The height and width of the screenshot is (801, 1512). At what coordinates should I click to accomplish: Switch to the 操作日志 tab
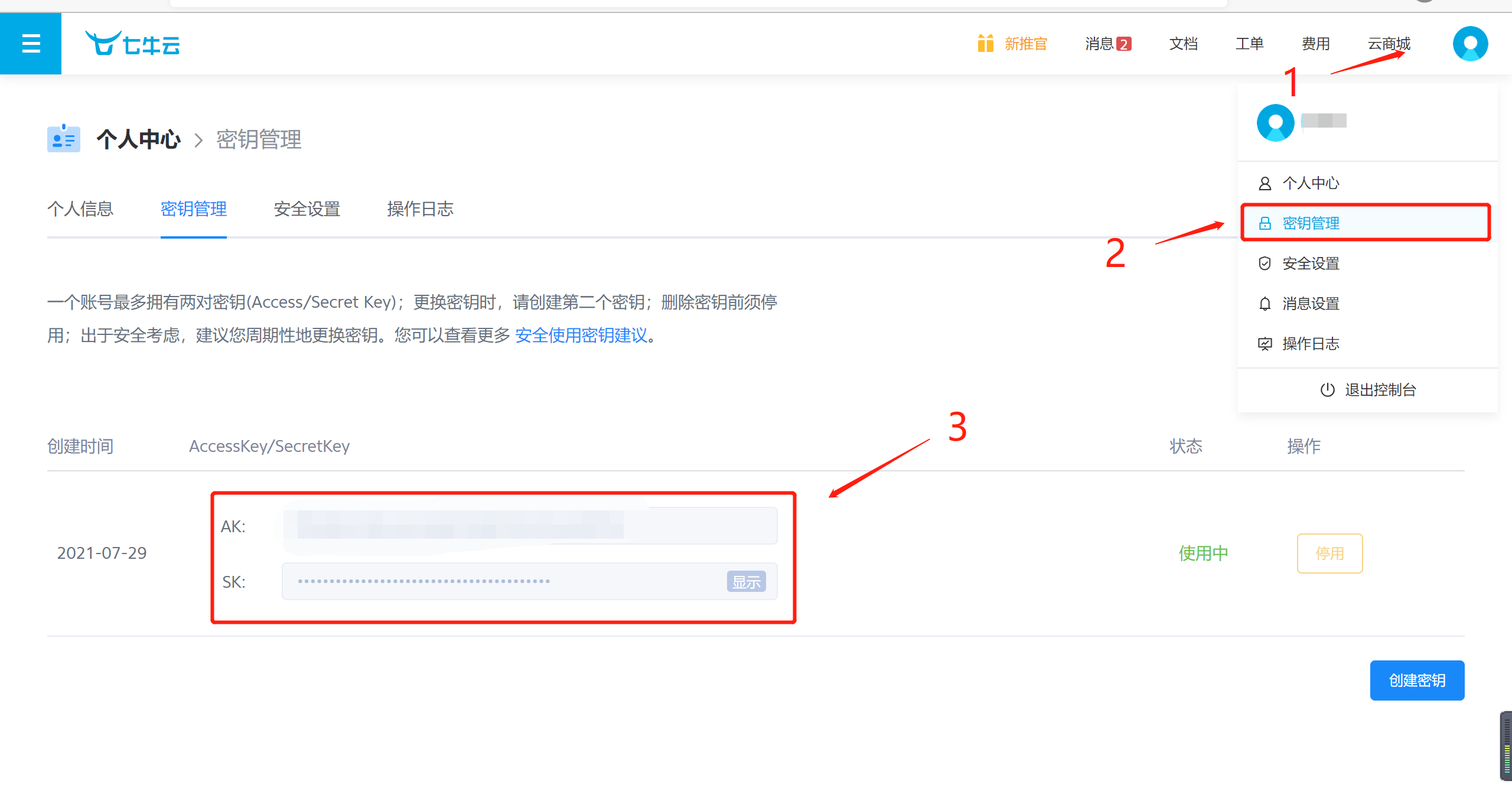point(420,209)
